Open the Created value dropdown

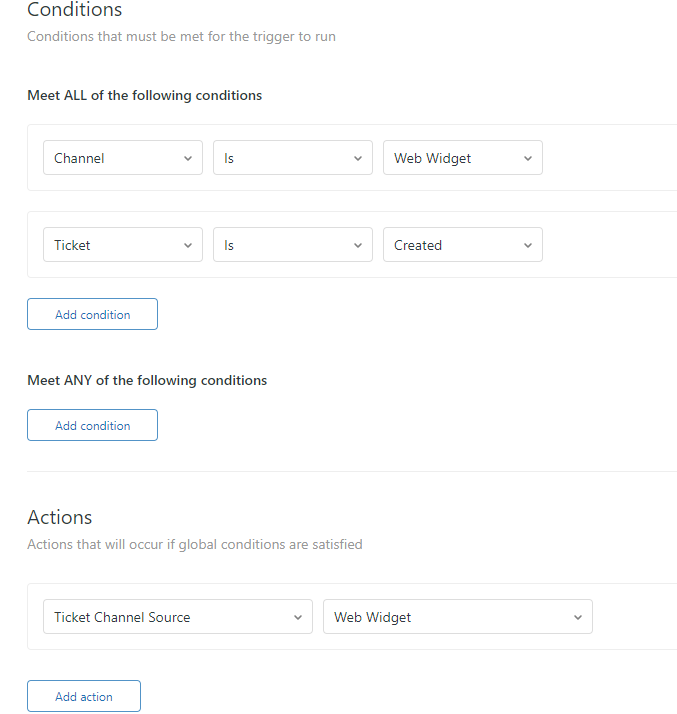coord(462,245)
